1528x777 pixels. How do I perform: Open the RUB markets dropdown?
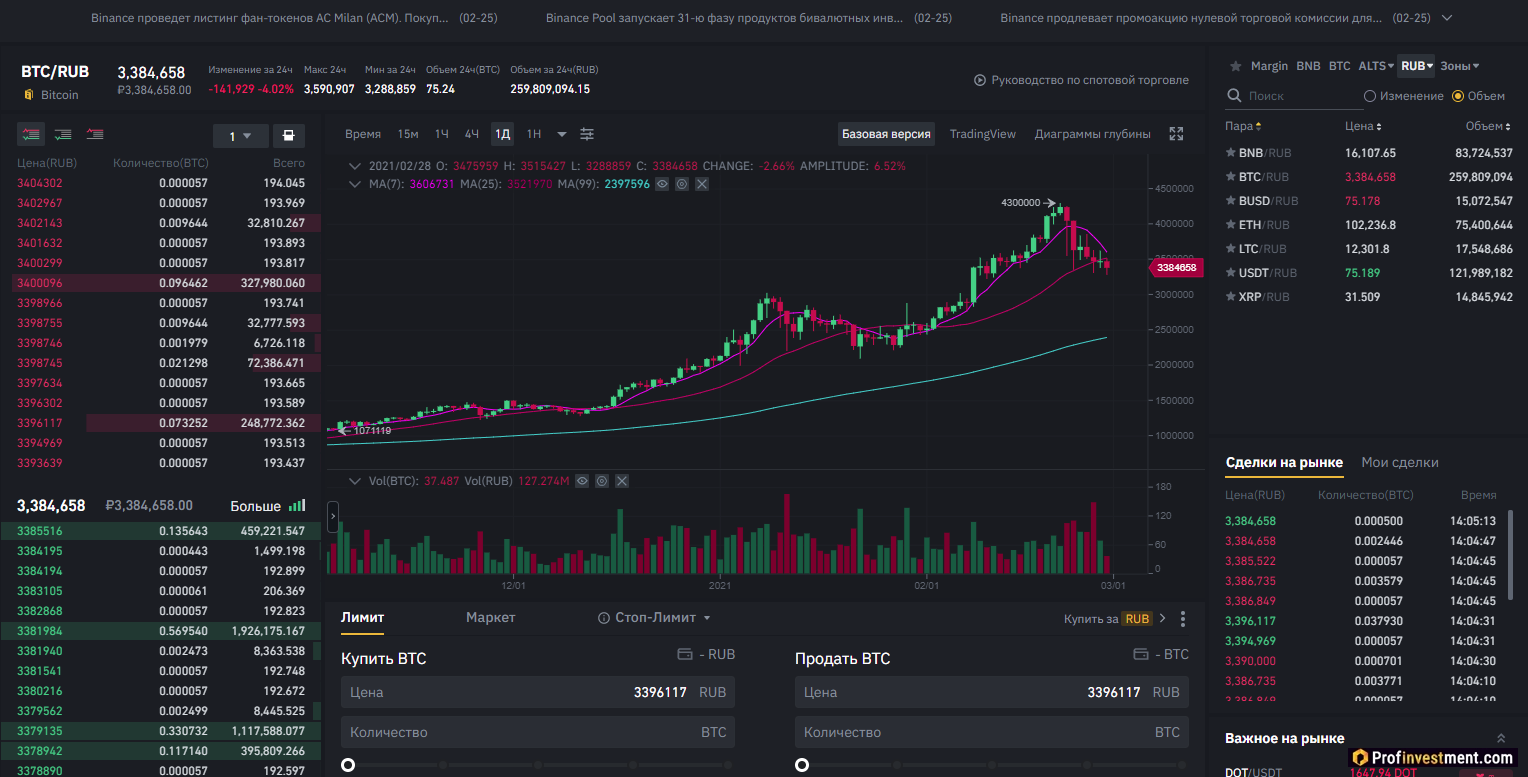(1416, 66)
